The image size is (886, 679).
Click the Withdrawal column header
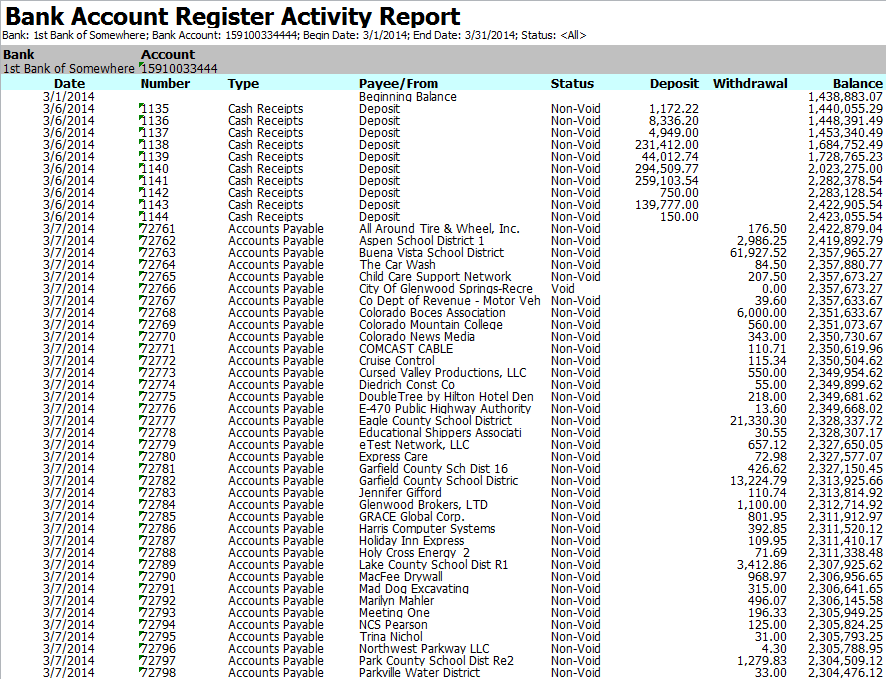click(750, 84)
